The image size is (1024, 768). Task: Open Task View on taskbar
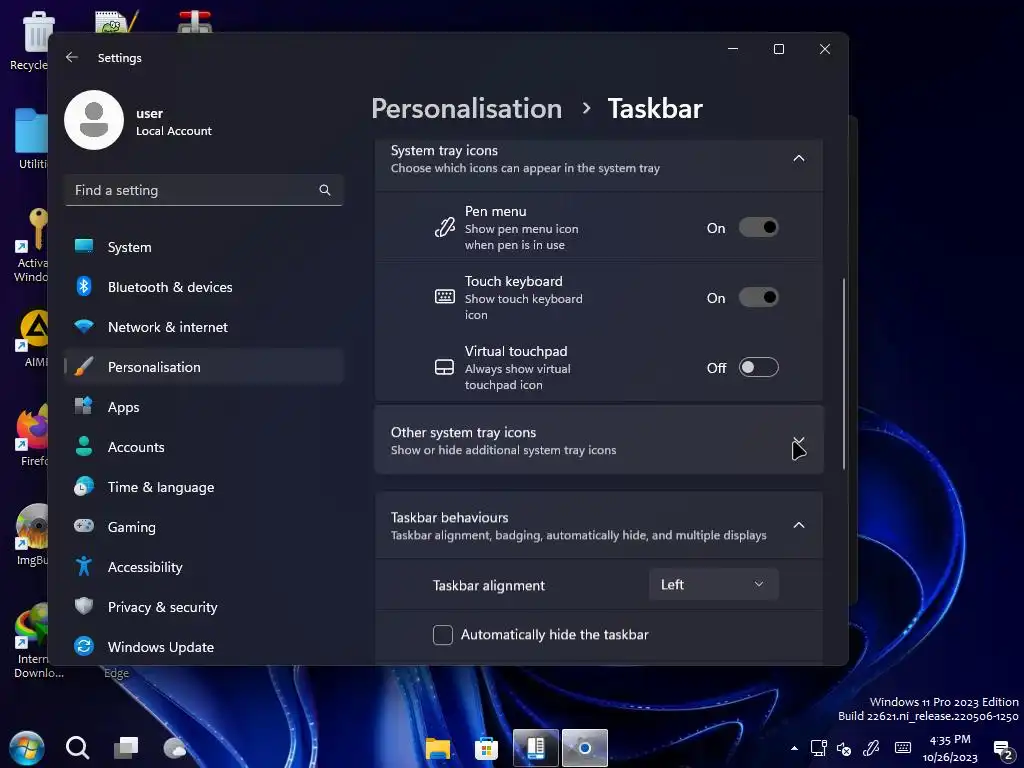125,748
